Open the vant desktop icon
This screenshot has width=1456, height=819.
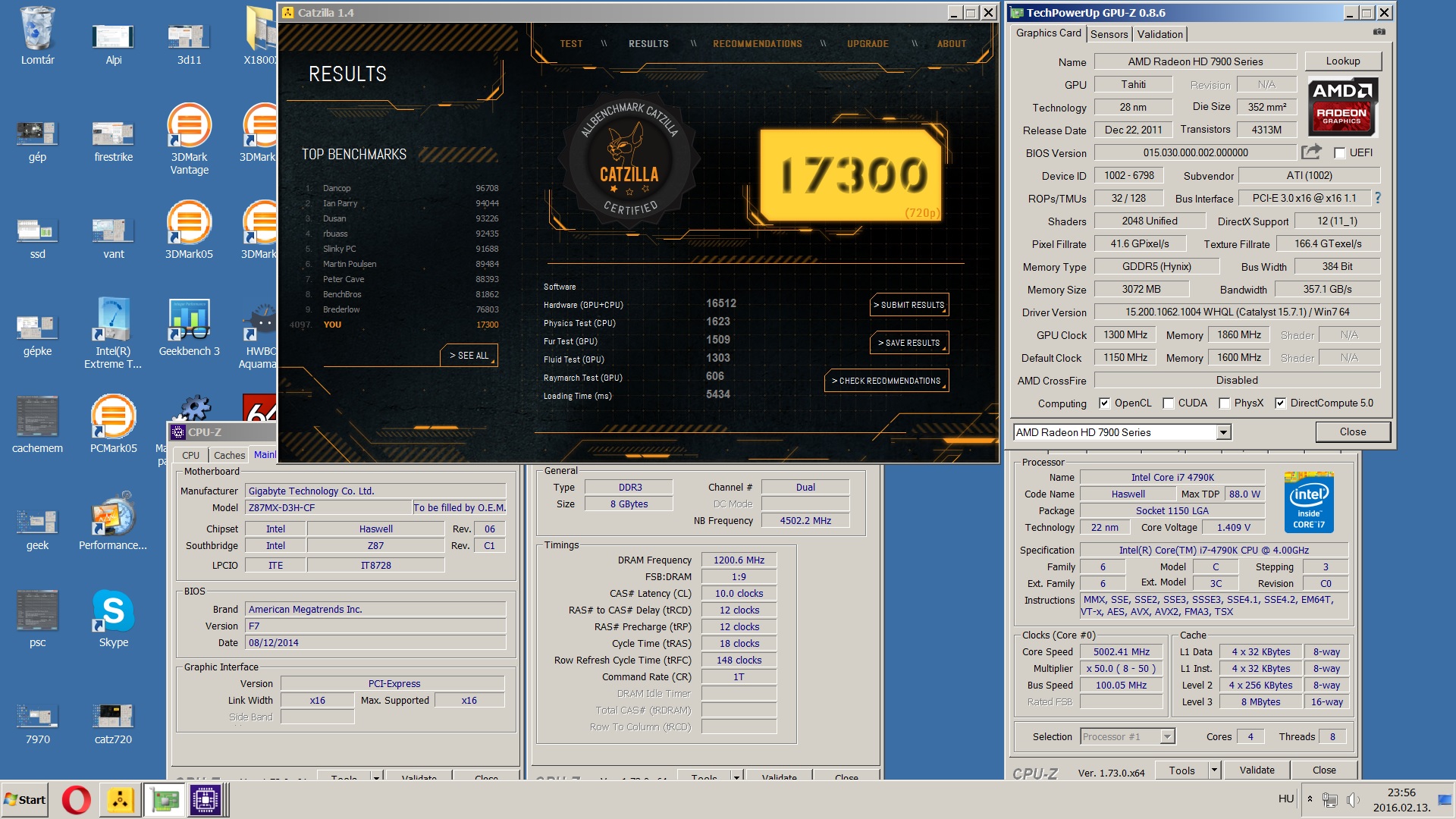pos(113,237)
